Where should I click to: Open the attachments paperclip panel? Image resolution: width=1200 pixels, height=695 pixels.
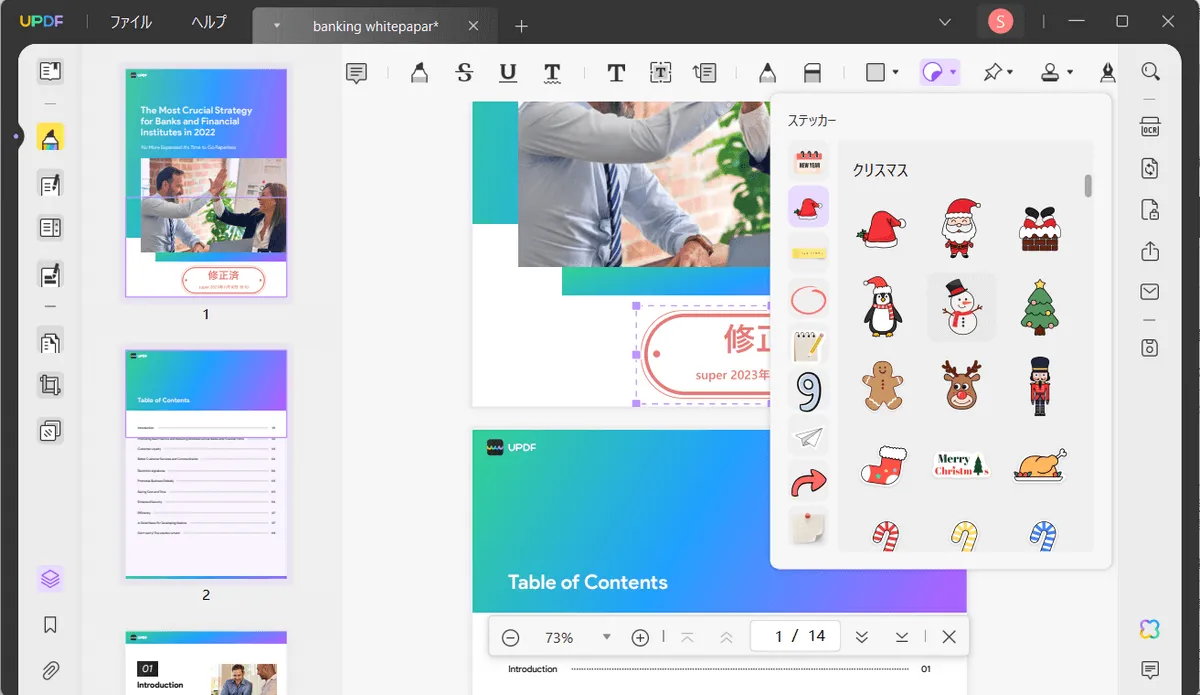tap(50, 670)
